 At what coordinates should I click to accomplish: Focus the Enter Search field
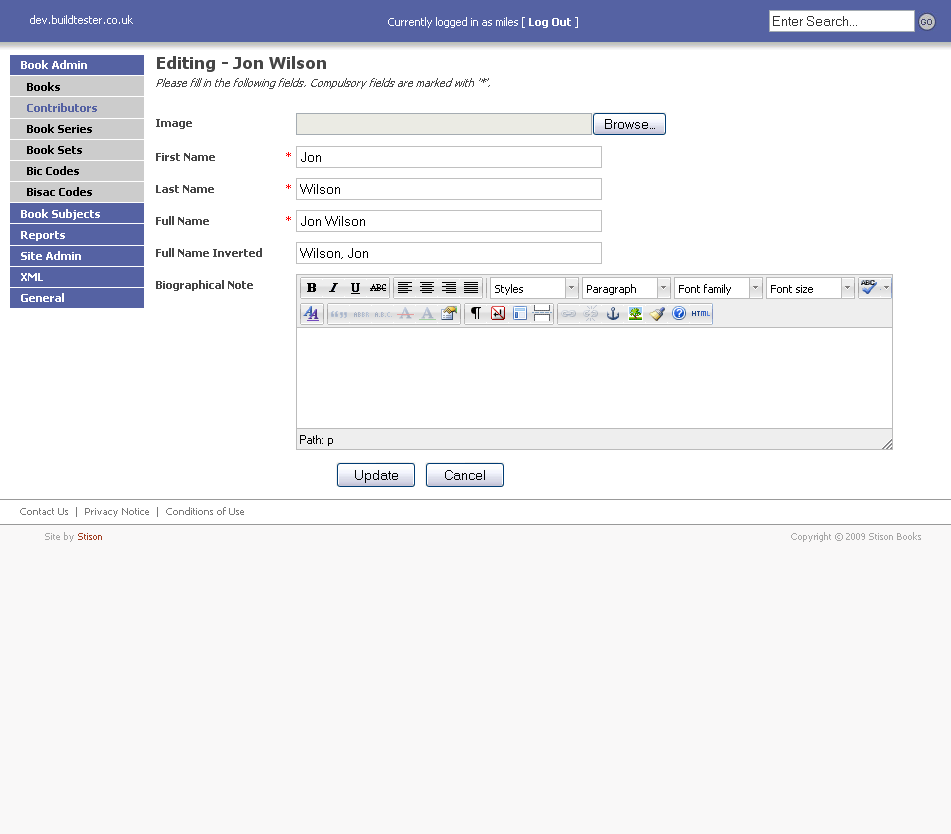(x=841, y=21)
